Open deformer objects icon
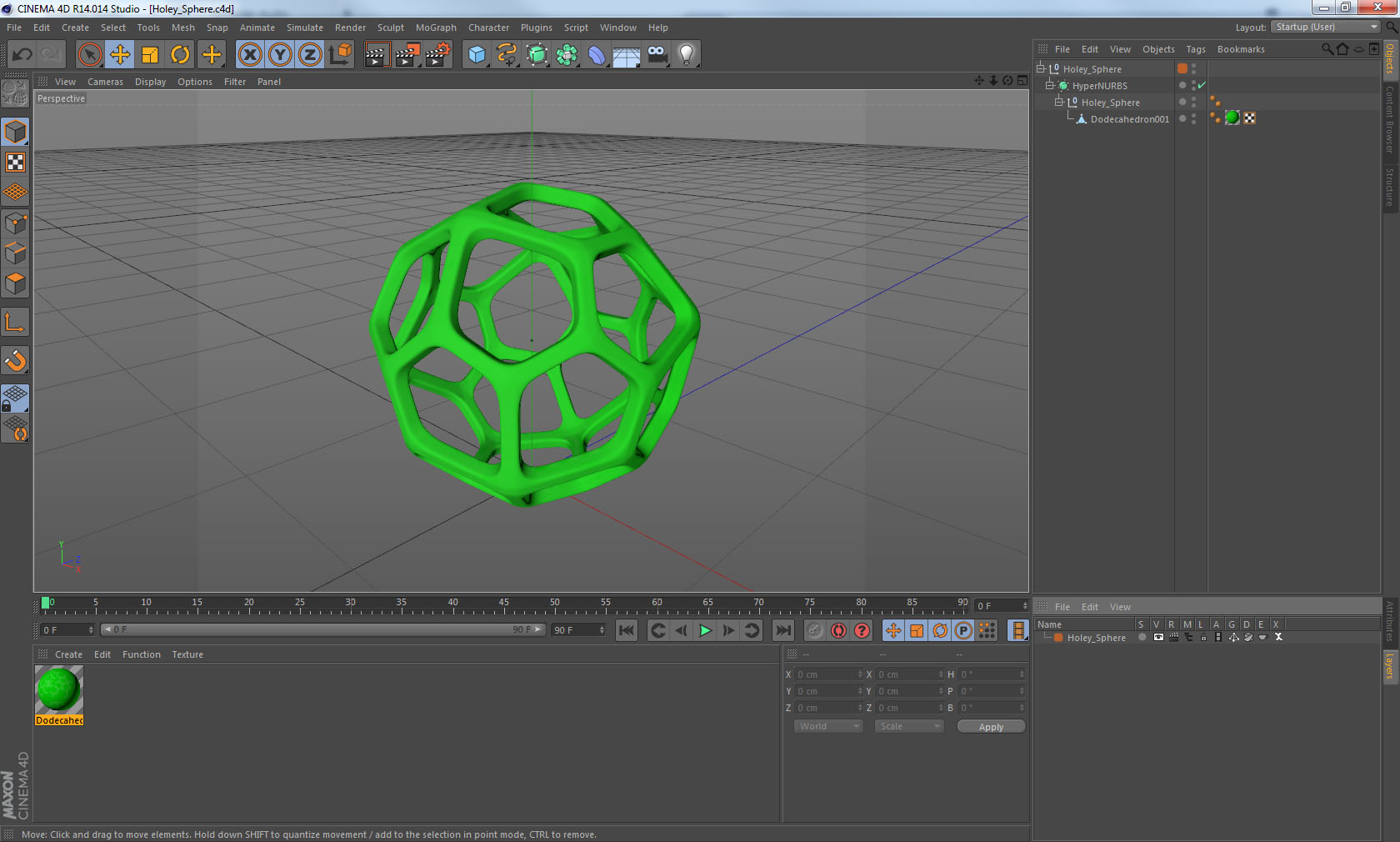The width and height of the screenshot is (1400, 842). click(x=597, y=55)
